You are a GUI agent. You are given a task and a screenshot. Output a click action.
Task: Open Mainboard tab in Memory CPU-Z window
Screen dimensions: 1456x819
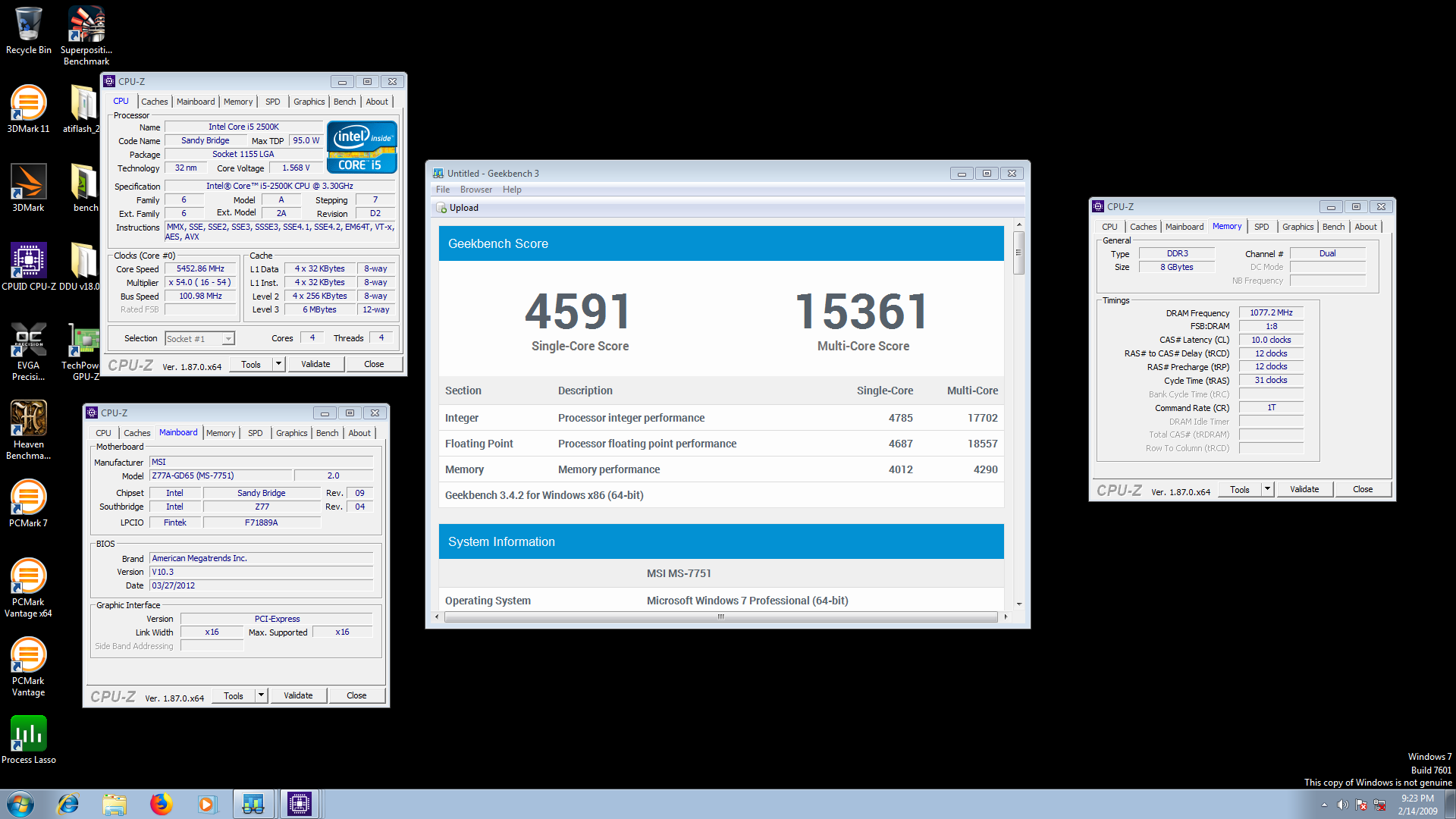tap(1185, 227)
